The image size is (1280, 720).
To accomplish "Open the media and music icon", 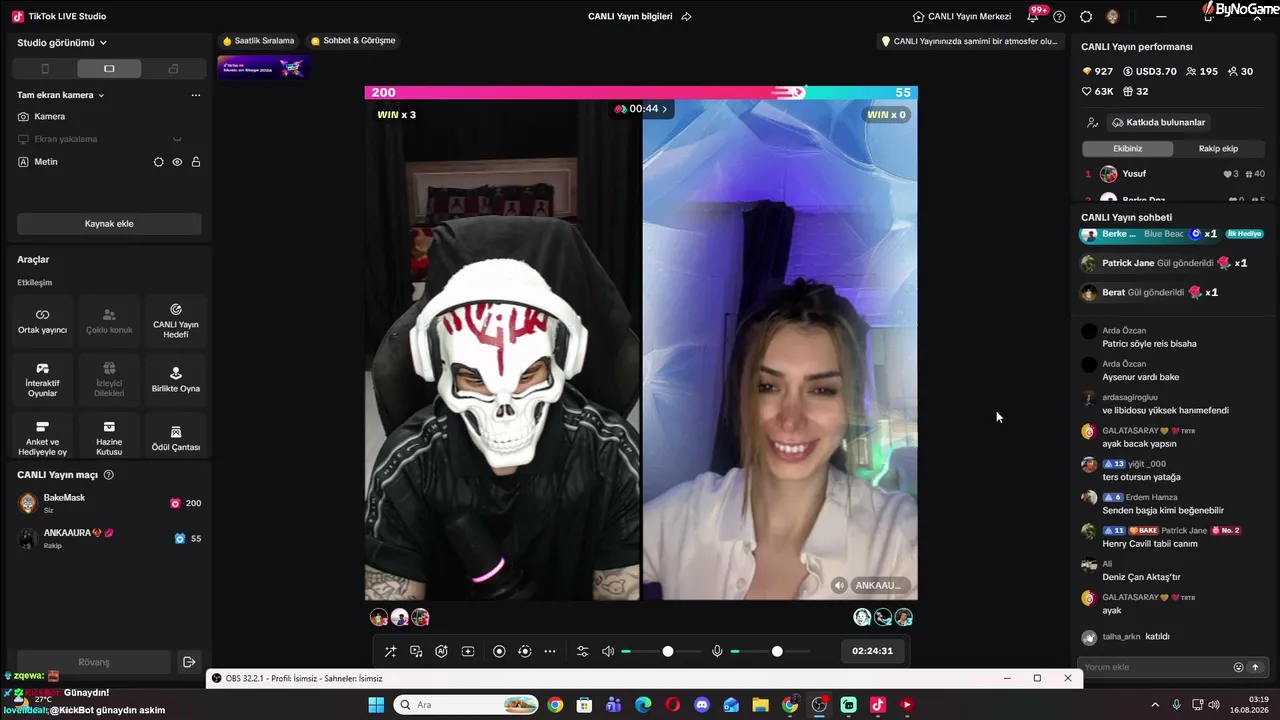I will click(x=416, y=652).
